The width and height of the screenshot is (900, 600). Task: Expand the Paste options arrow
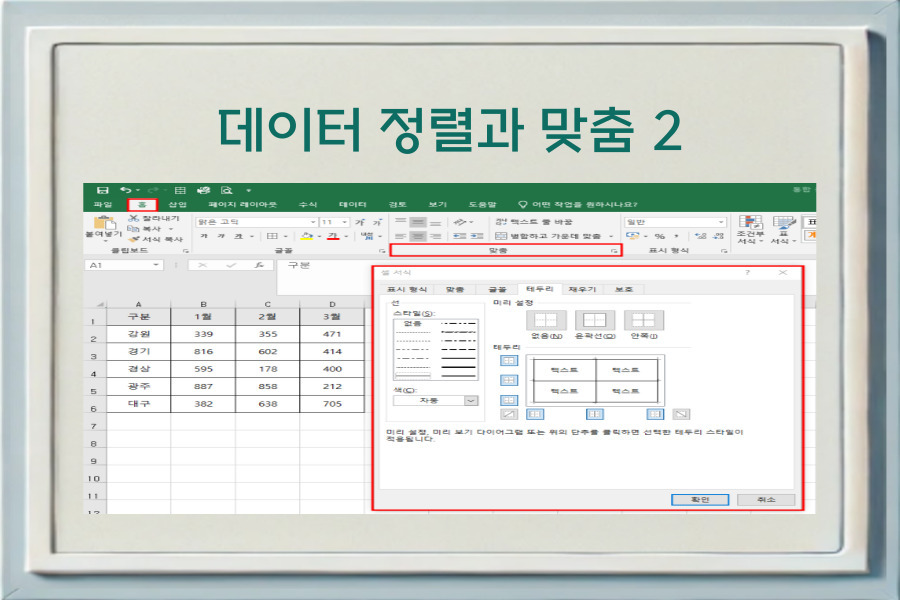coord(105,241)
